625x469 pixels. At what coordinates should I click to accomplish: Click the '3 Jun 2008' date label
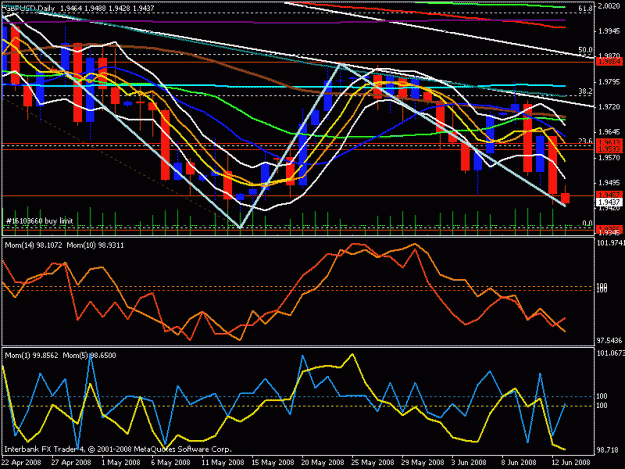point(469,463)
